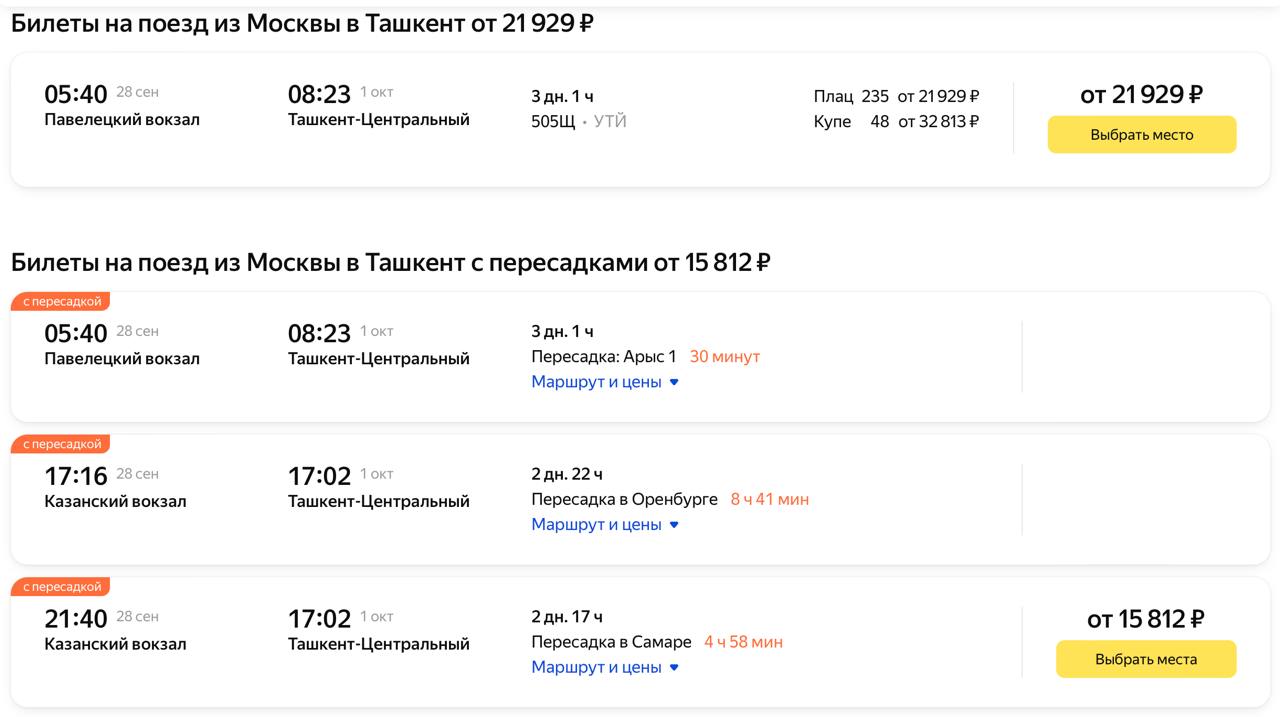Viewport: 1280px width, 717px height.
Task: Click the "8 ч 41 мин" transfer duration
Action: 769,499
